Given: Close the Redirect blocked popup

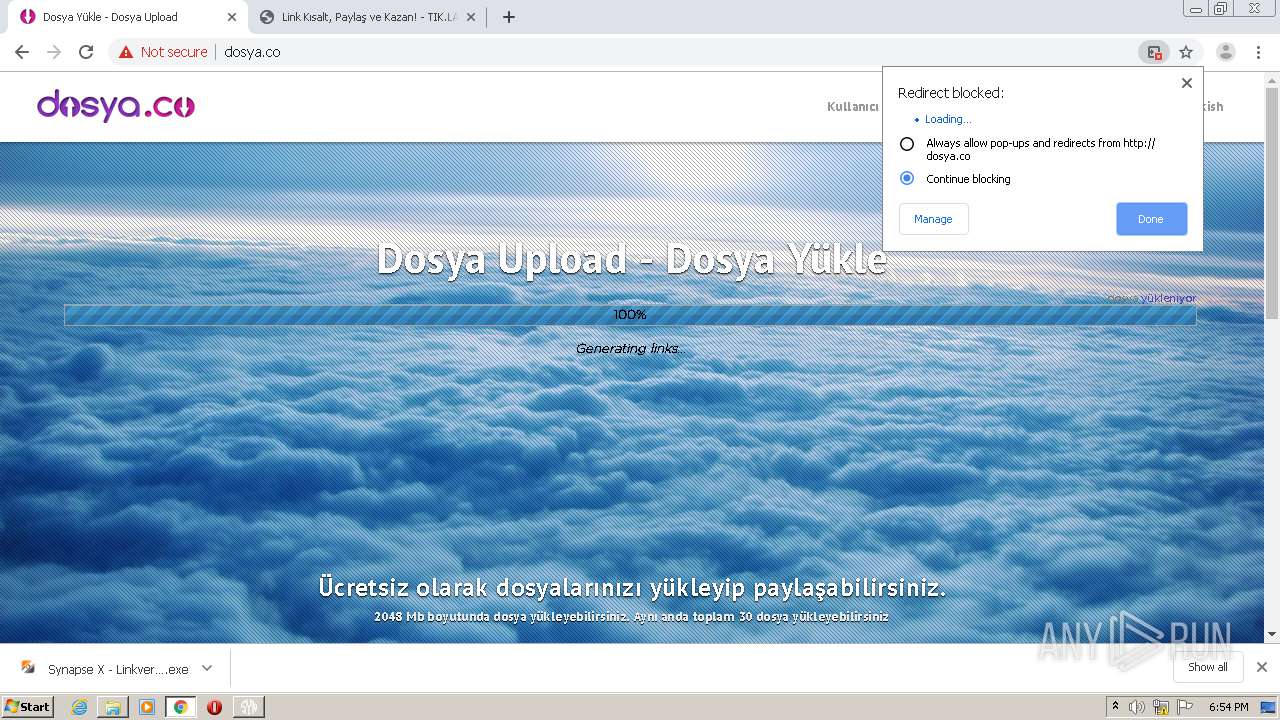Looking at the screenshot, I should [1187, 83].
